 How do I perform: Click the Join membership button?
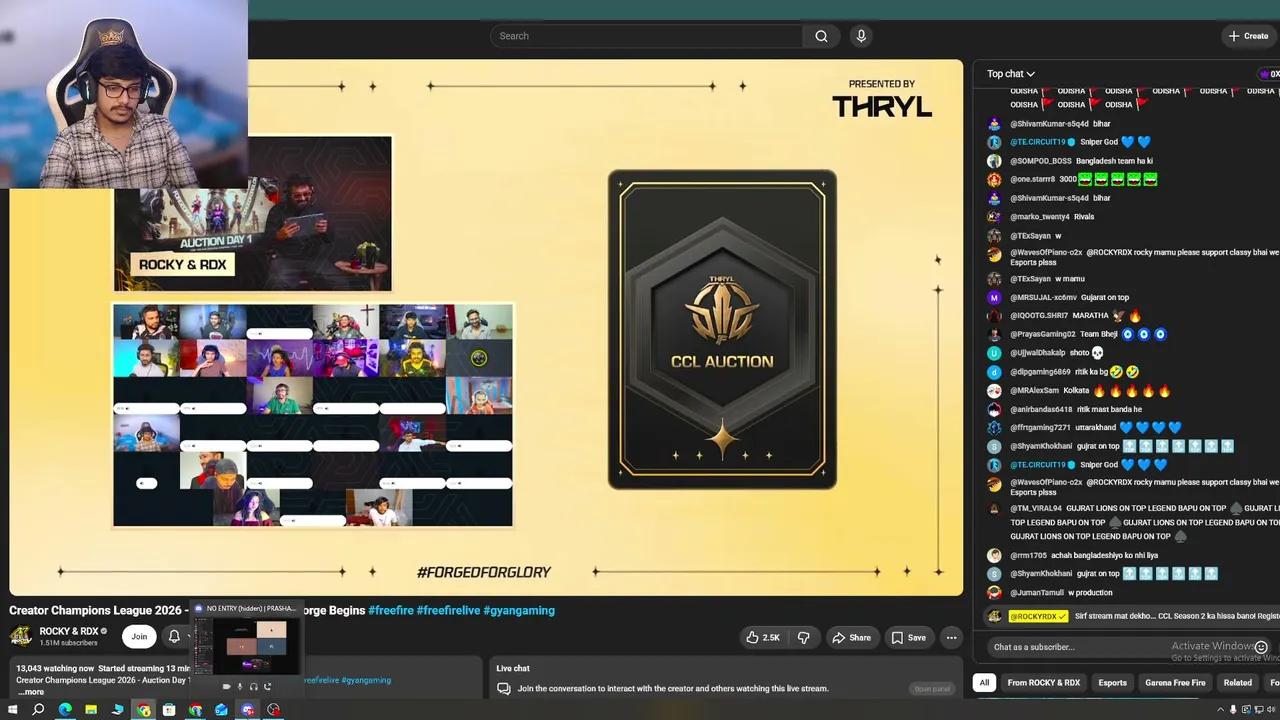click(x=139, y=636)
